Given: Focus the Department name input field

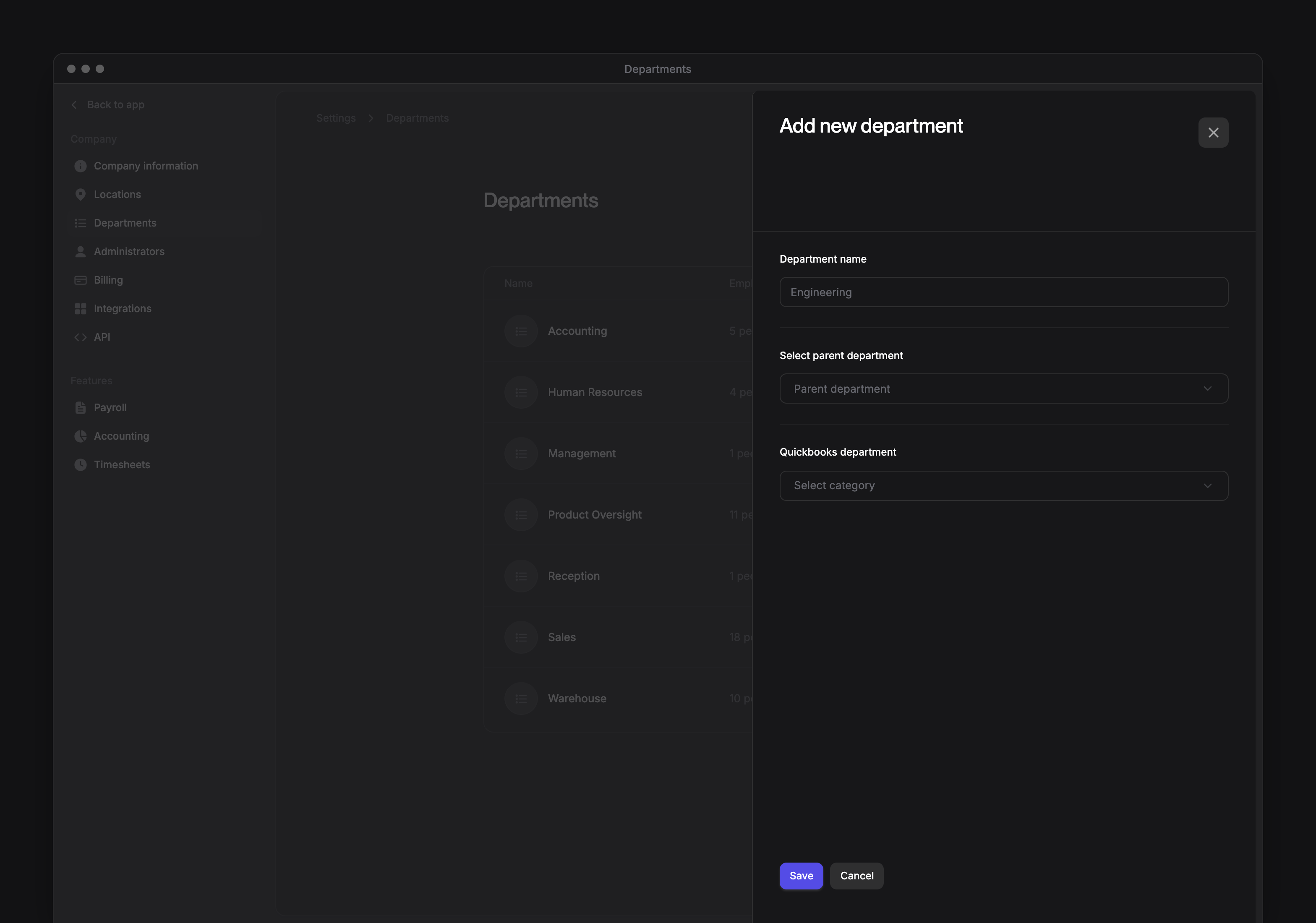Looking at the screenshot, I should [x=1003, y=292].
